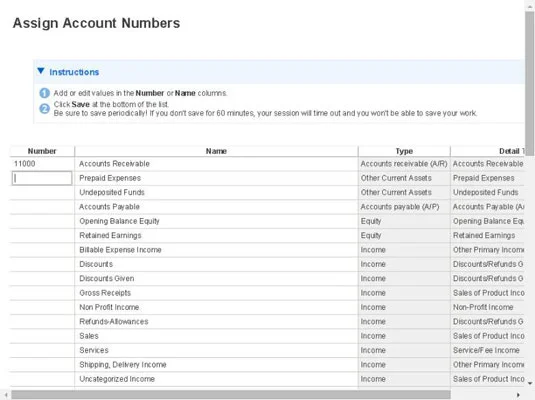535x400 pixels.
Task: Select the 11000 number cell
Action: point(42,164)
